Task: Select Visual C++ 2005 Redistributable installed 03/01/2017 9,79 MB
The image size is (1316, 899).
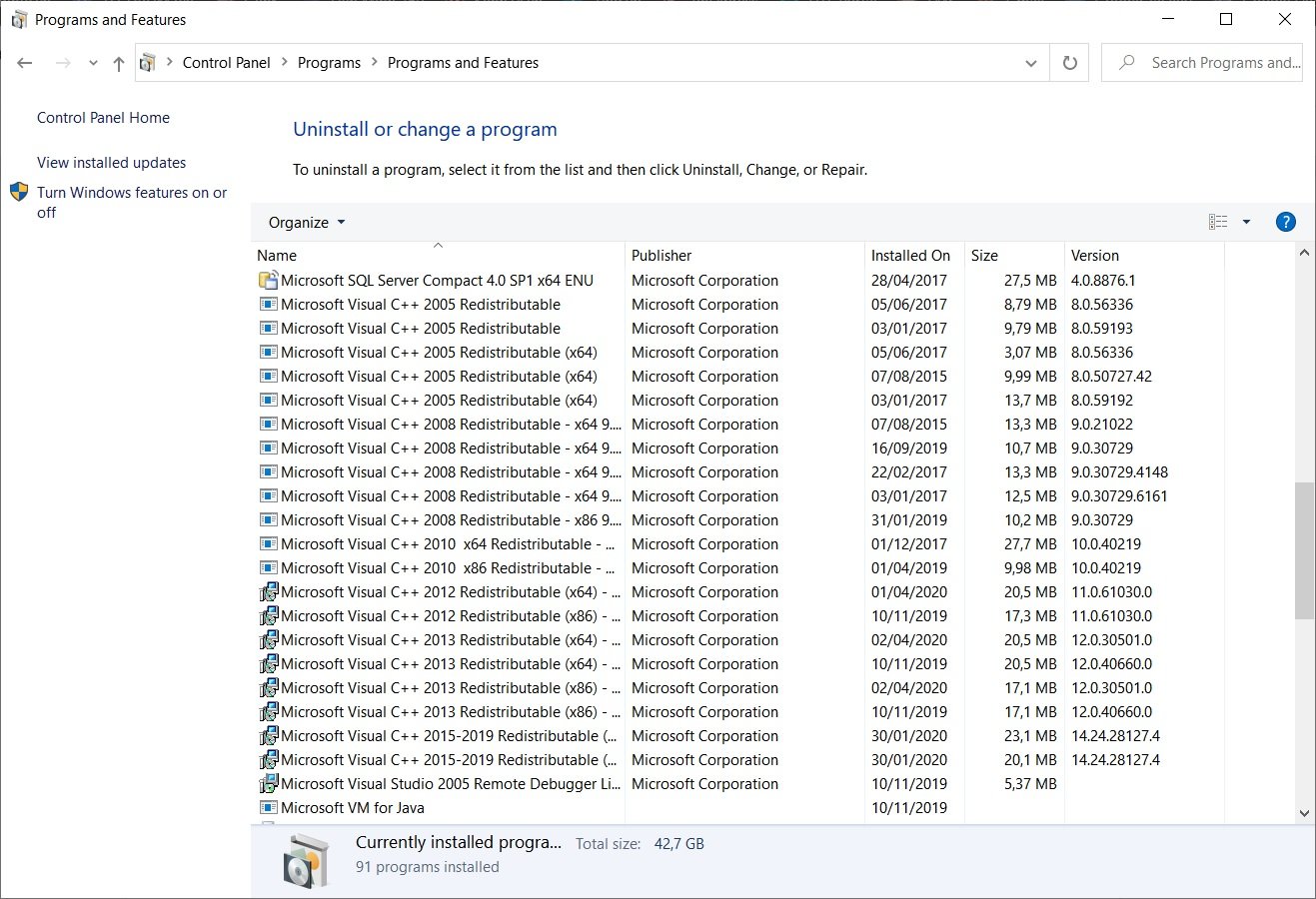Action: [x=737, y=329]
